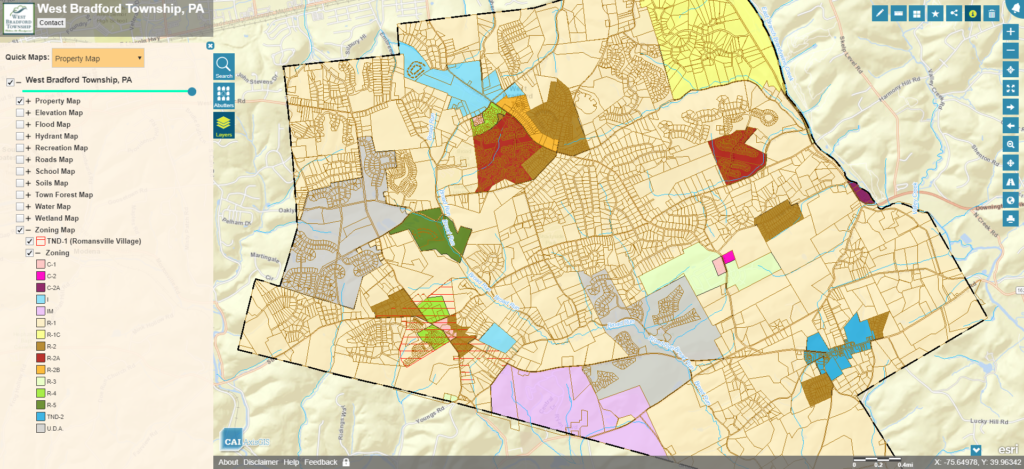Click the padlock icon in footer
1024x469 pixels.
[346, 462]
